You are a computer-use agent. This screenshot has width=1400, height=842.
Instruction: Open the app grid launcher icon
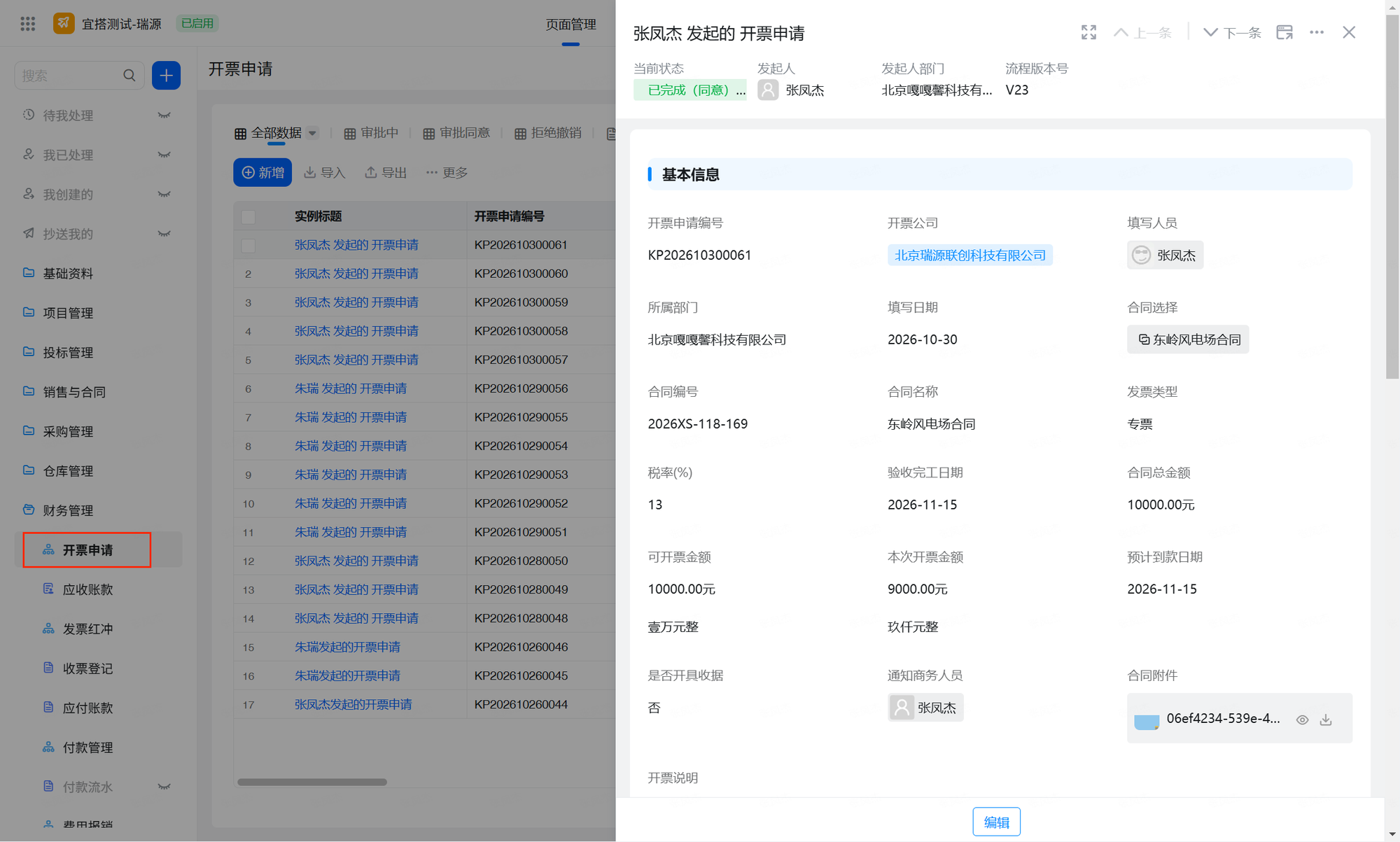point(28,24)
